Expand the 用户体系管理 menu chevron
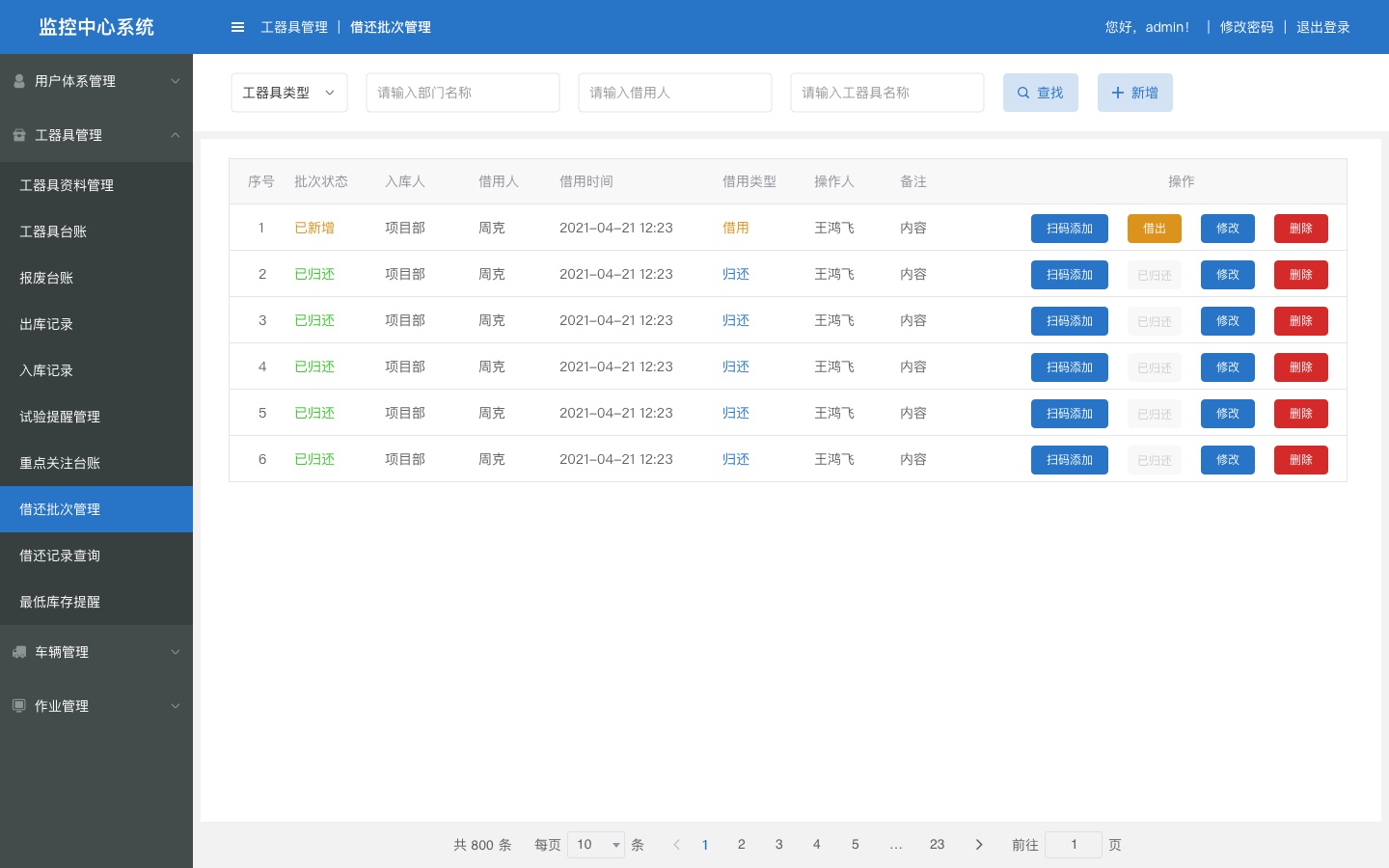Image resolution: width=1389 pixels, height=868 pixels. [176, 81]
